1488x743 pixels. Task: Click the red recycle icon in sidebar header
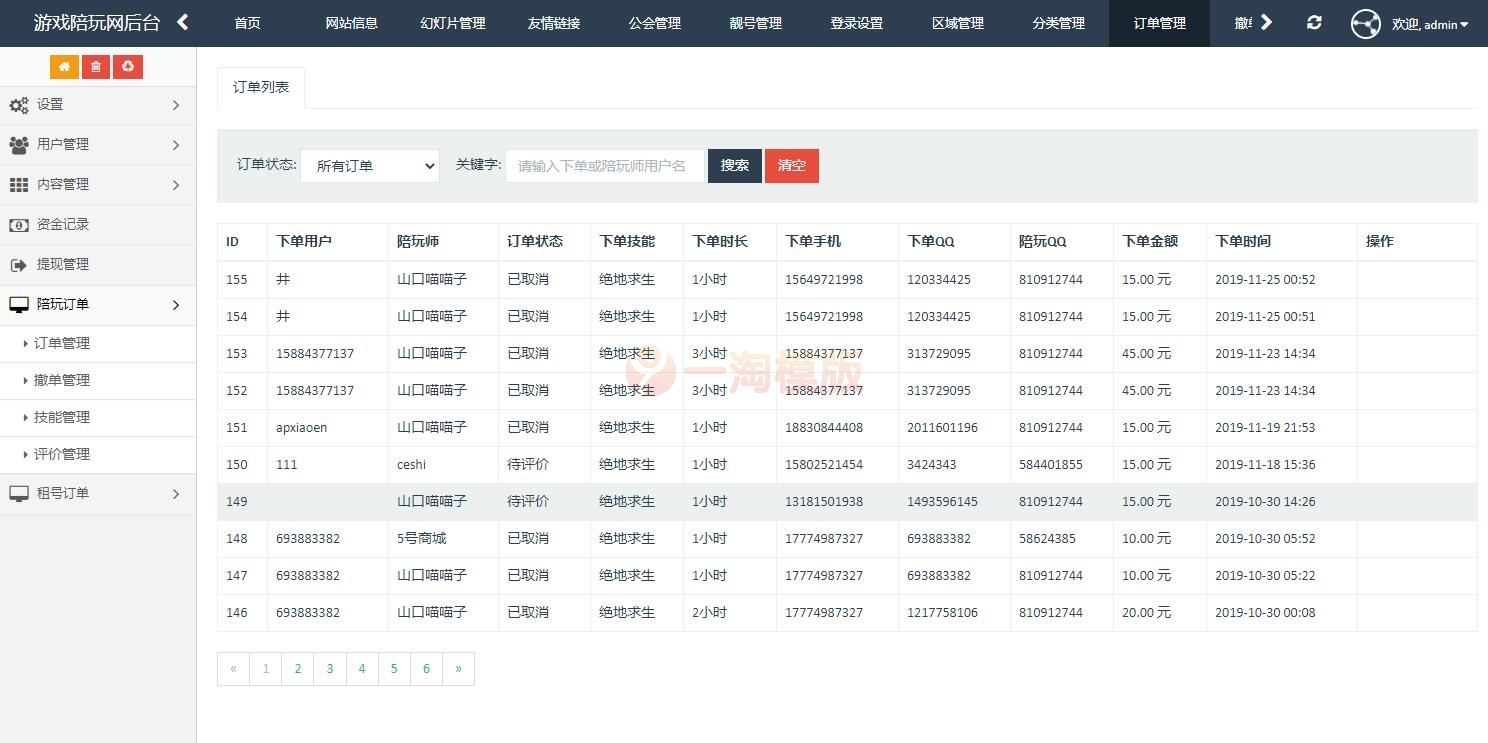click(128, 66)
